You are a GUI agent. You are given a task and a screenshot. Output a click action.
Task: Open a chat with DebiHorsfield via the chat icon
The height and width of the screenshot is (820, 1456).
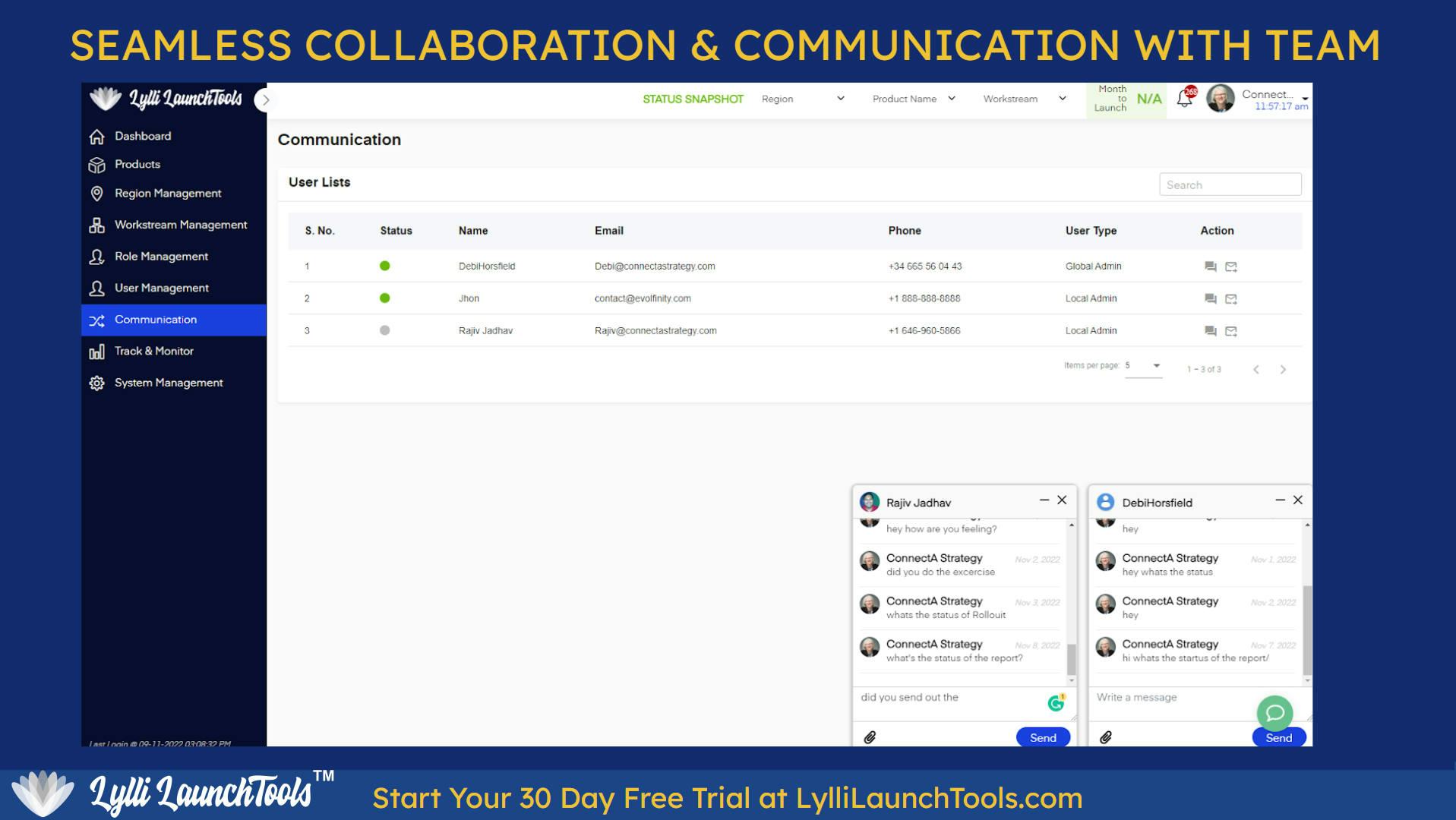click(1210, 266)
